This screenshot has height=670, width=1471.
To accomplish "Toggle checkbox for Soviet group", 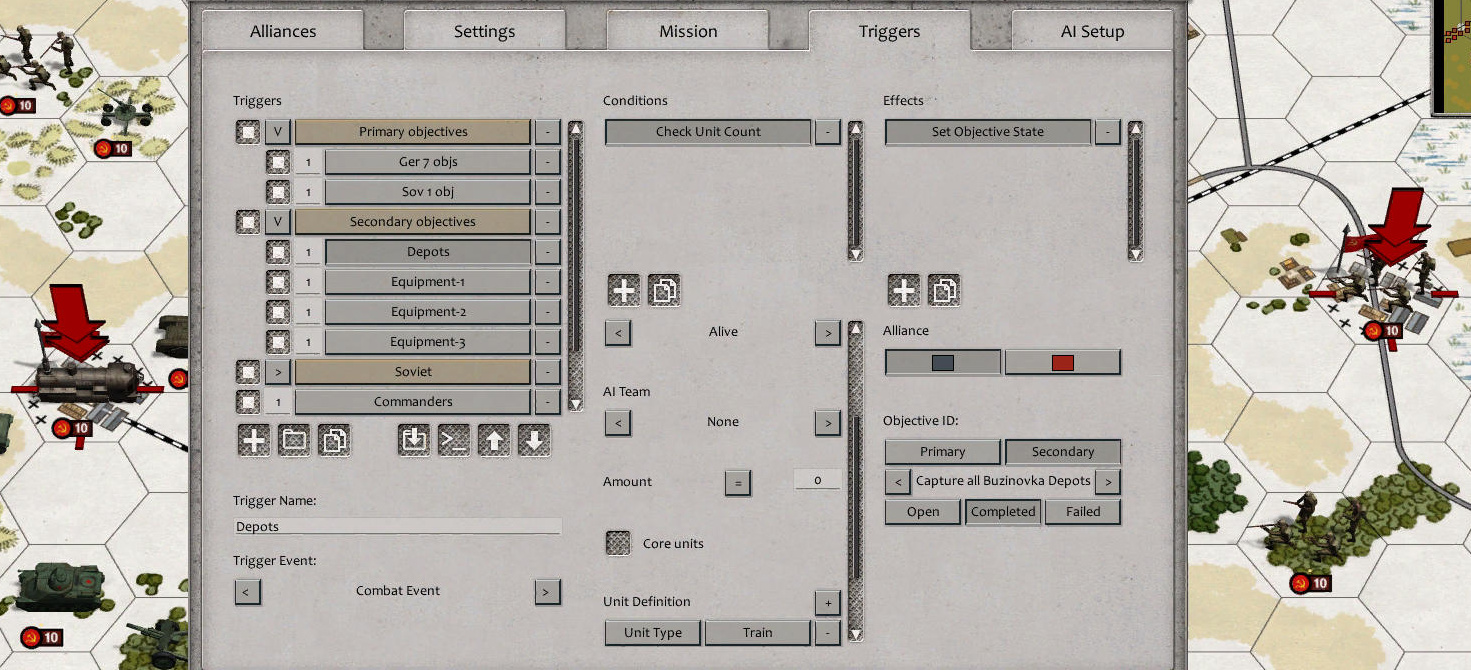I will click(248, 372).
